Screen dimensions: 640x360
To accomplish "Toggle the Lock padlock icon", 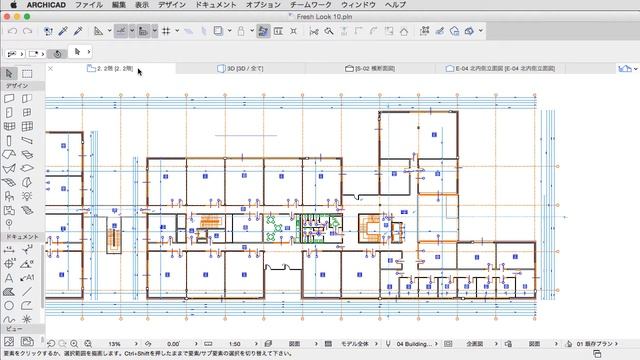I will 241,31.
